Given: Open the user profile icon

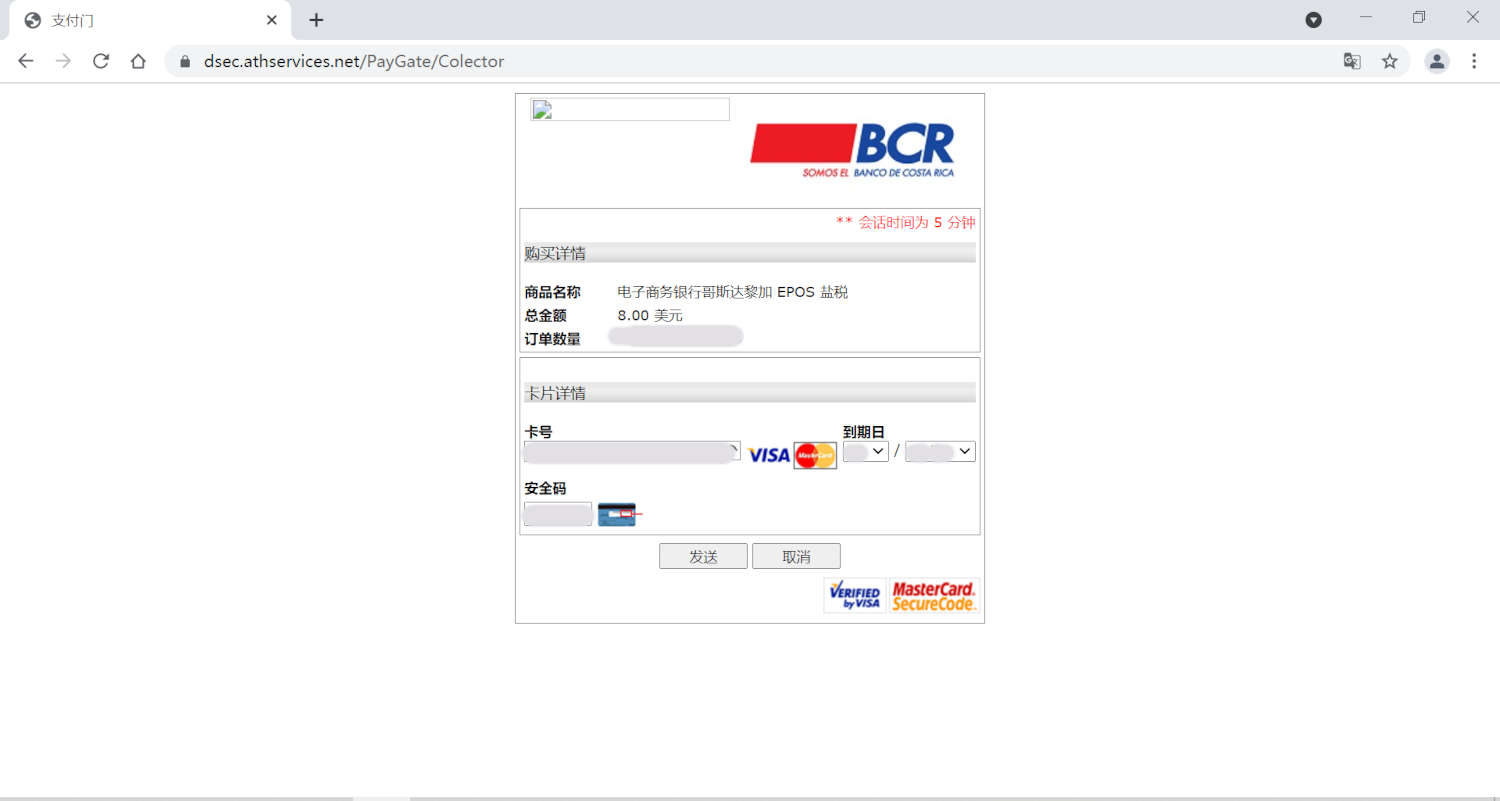Looking at the screenshot, I should (x=1436, y=61).
